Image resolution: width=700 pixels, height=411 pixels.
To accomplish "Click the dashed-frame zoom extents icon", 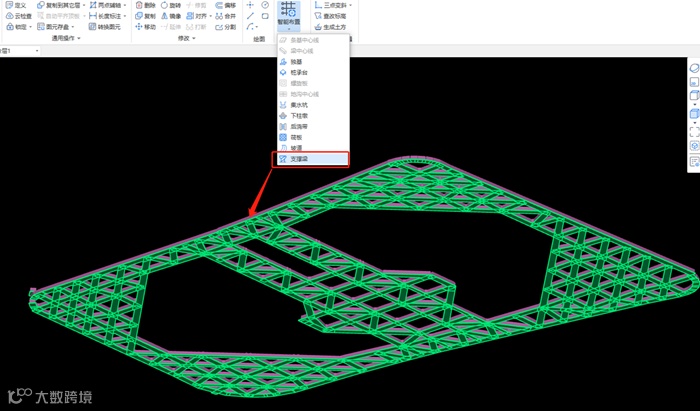I will click(694, 132).
